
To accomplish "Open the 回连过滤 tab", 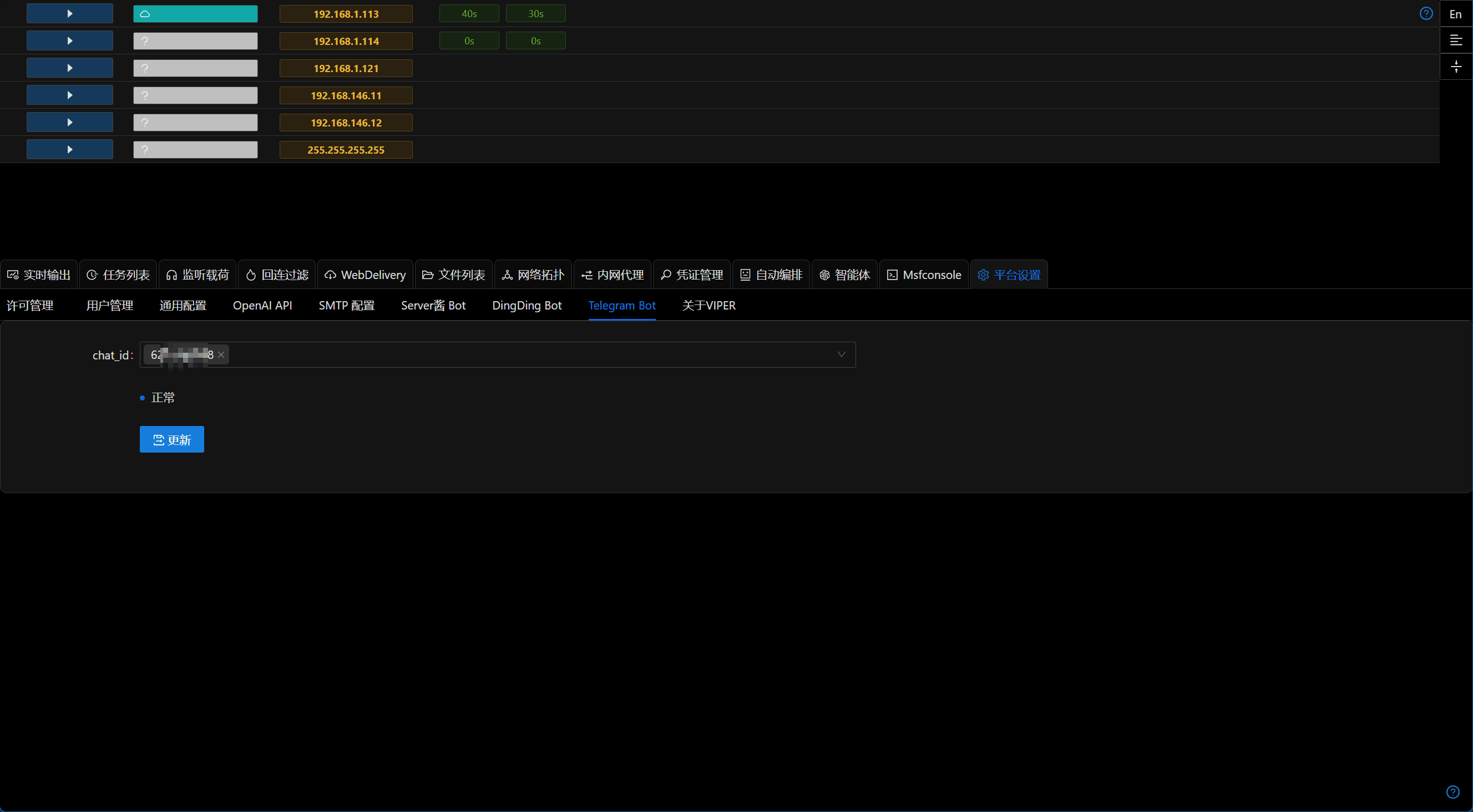I will click(277, 275).
